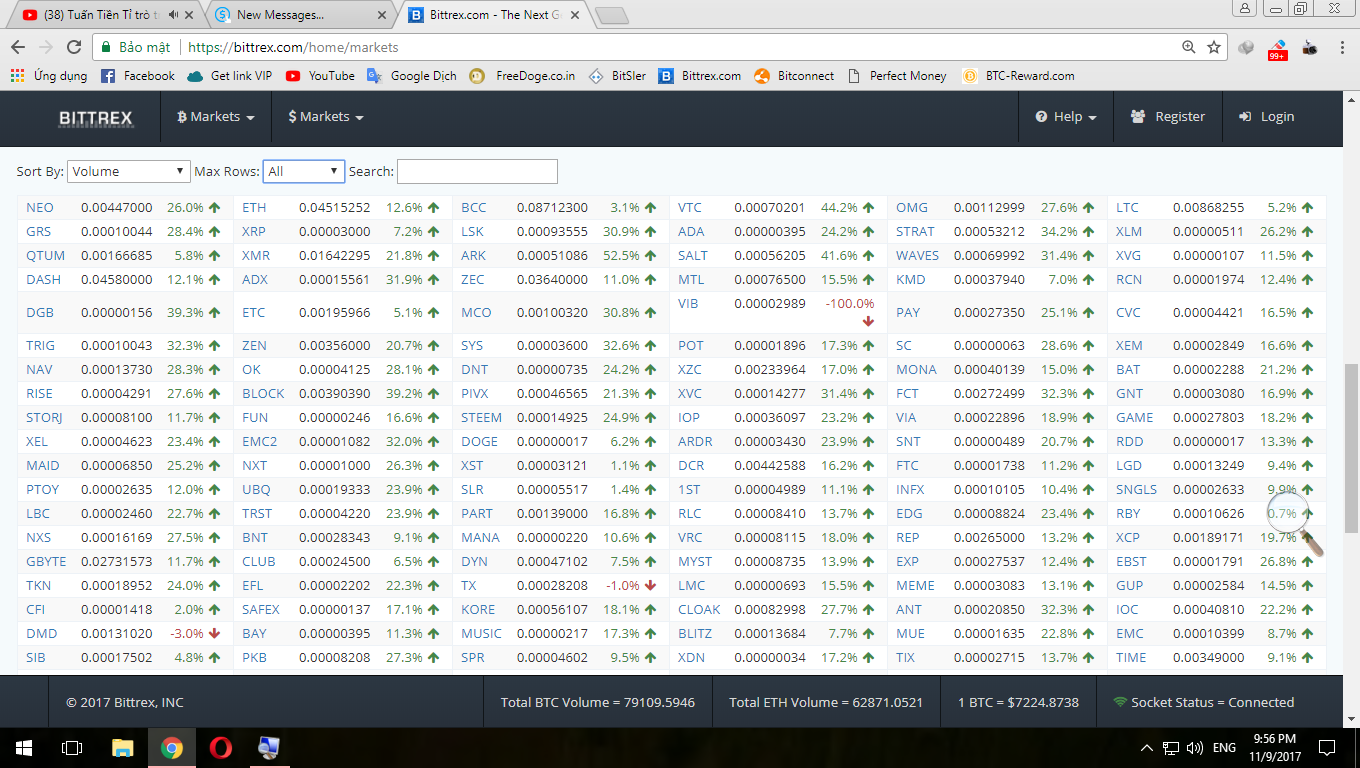Open the BTC-Reward.com bookmark
1360x768 pixels.
pos(1018,76)
